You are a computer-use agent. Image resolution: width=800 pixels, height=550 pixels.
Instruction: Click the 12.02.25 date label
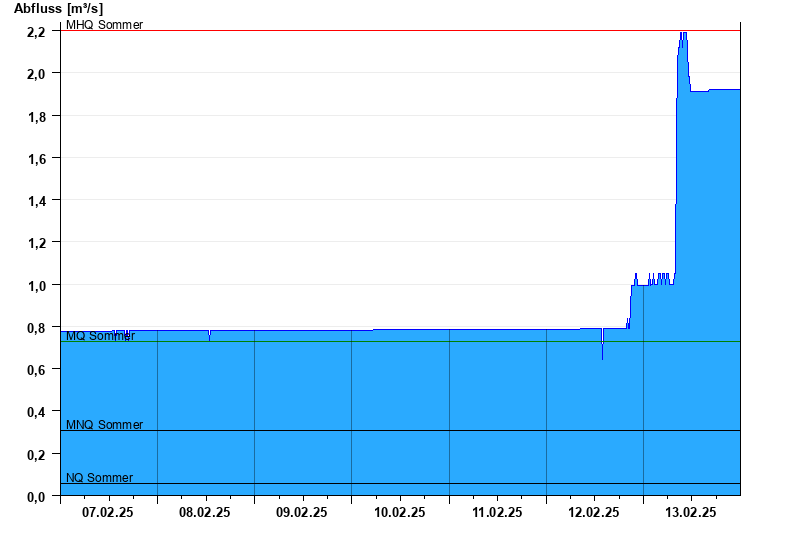click(x=594, y=512)
